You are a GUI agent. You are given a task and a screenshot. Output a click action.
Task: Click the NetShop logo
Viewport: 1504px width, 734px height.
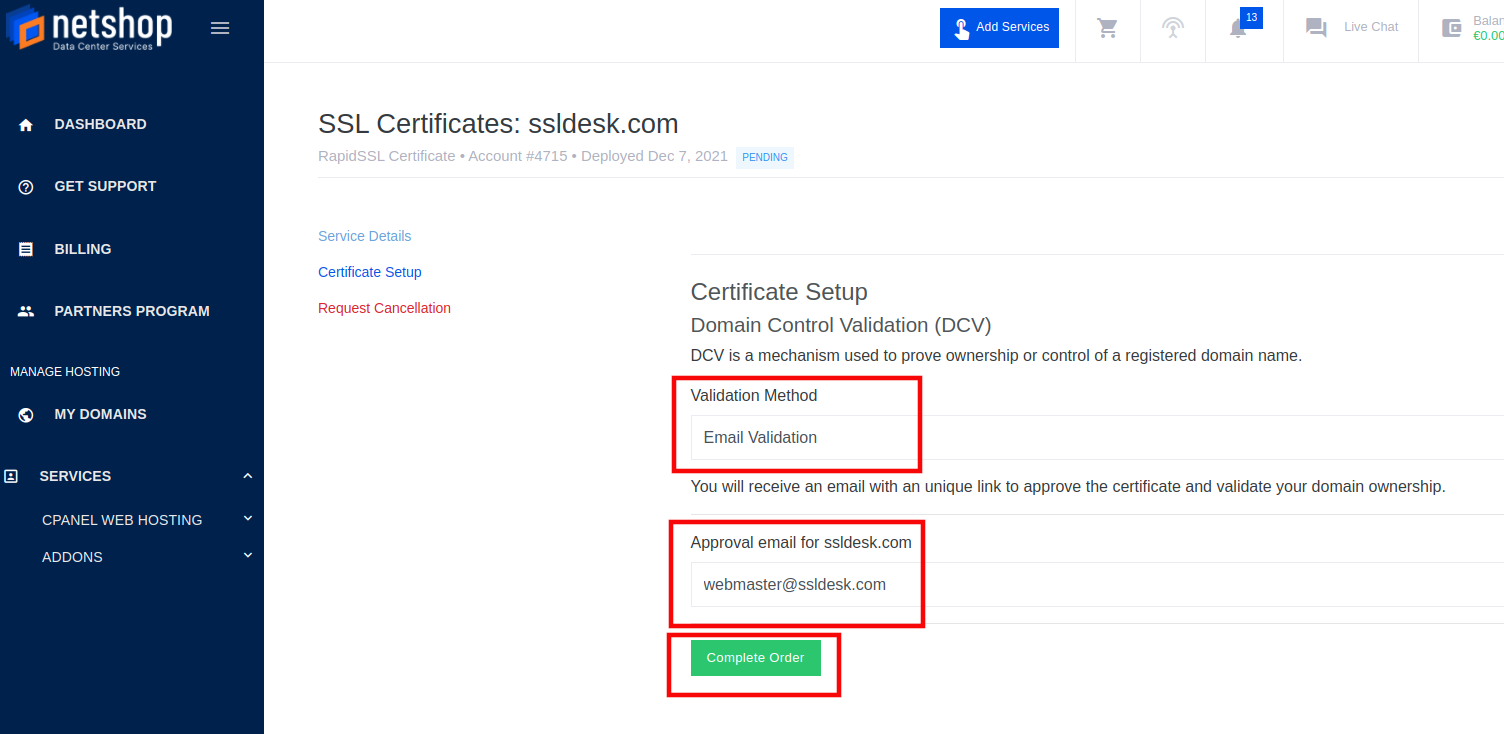(x=88, y=28)
